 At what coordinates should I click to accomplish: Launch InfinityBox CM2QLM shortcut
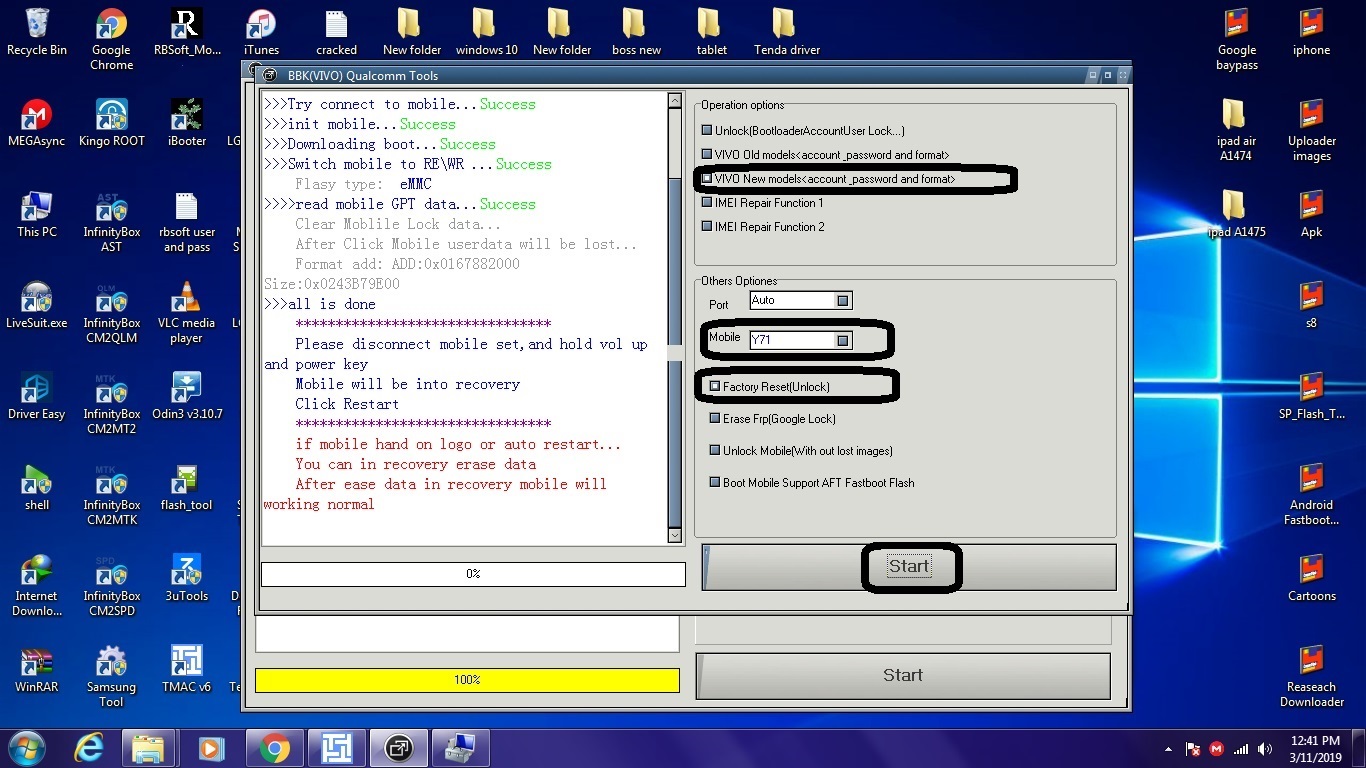tap(111, 313)
